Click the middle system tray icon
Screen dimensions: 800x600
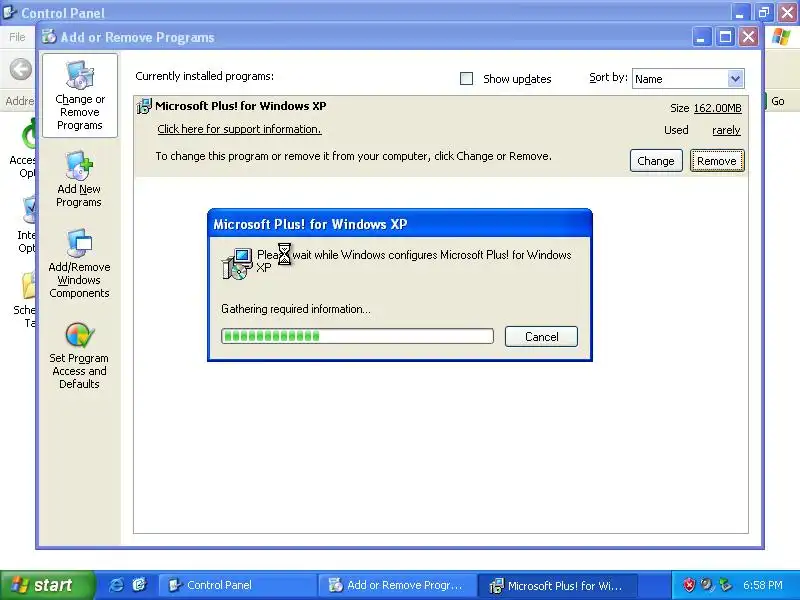point(707,585)
